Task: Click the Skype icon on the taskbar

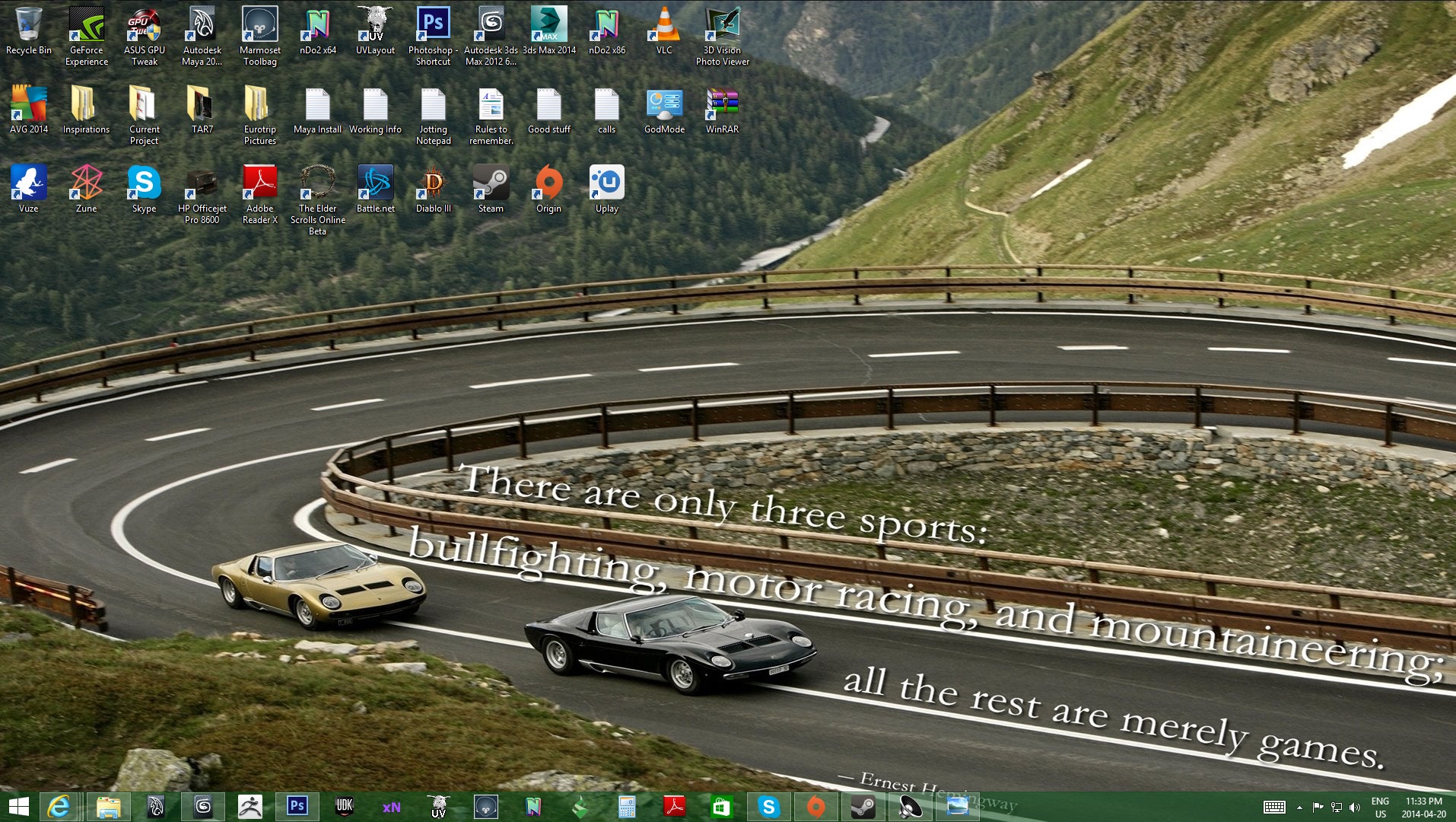Action: [x=768, y=807]
